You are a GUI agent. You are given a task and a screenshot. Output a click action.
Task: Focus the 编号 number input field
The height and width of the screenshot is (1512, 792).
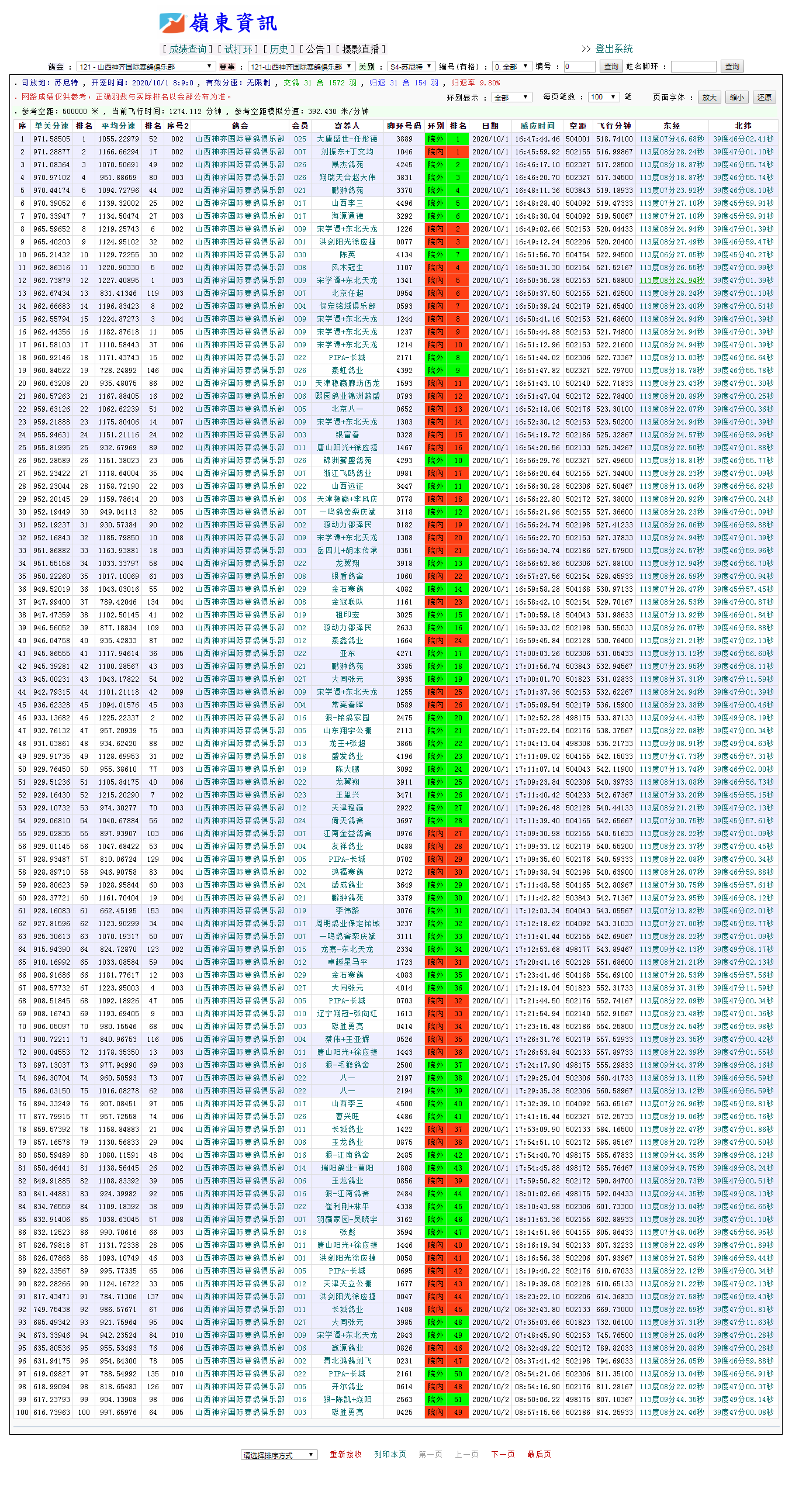click(x=580, y=66)
